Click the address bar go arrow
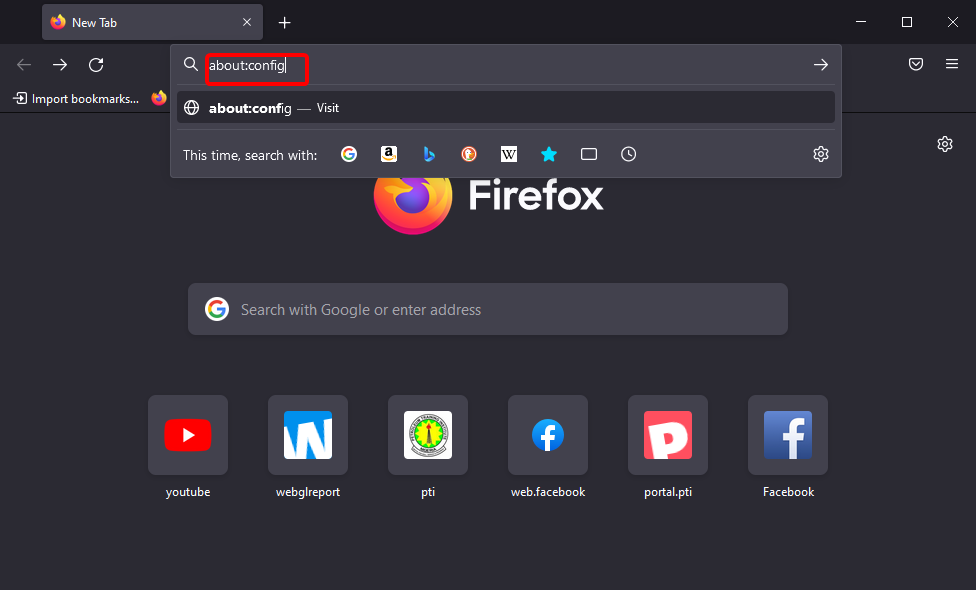Screen dimensions: 976x590 point(820,65)
